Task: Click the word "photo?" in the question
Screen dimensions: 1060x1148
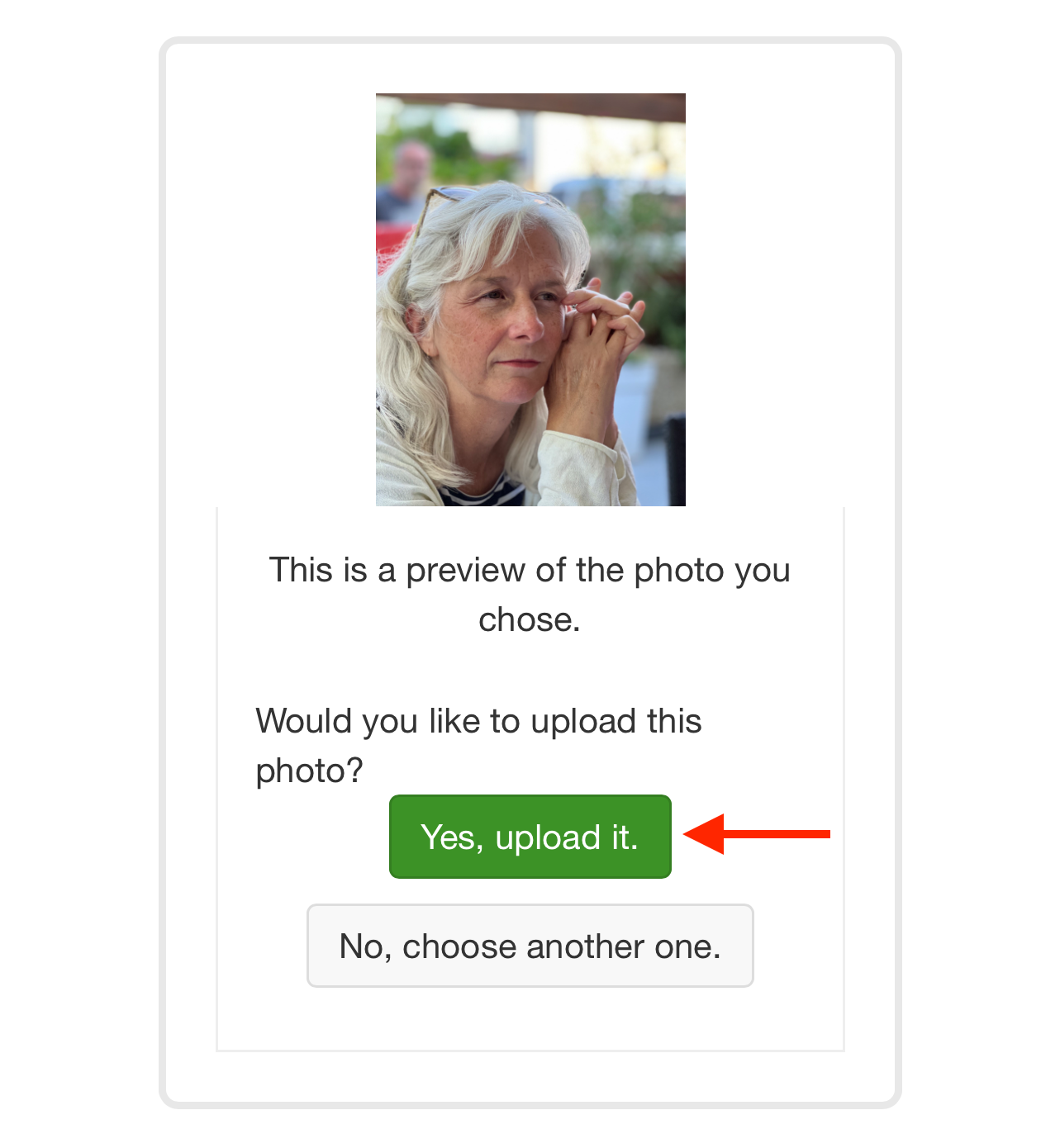Action: (x=310, y=771)
